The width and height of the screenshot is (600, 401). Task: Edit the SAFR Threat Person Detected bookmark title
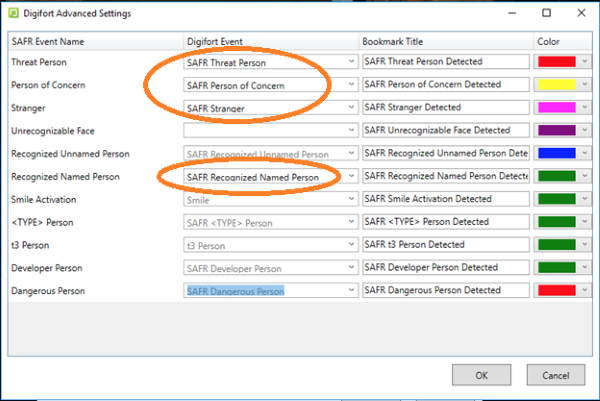click(x=446, y=62)
